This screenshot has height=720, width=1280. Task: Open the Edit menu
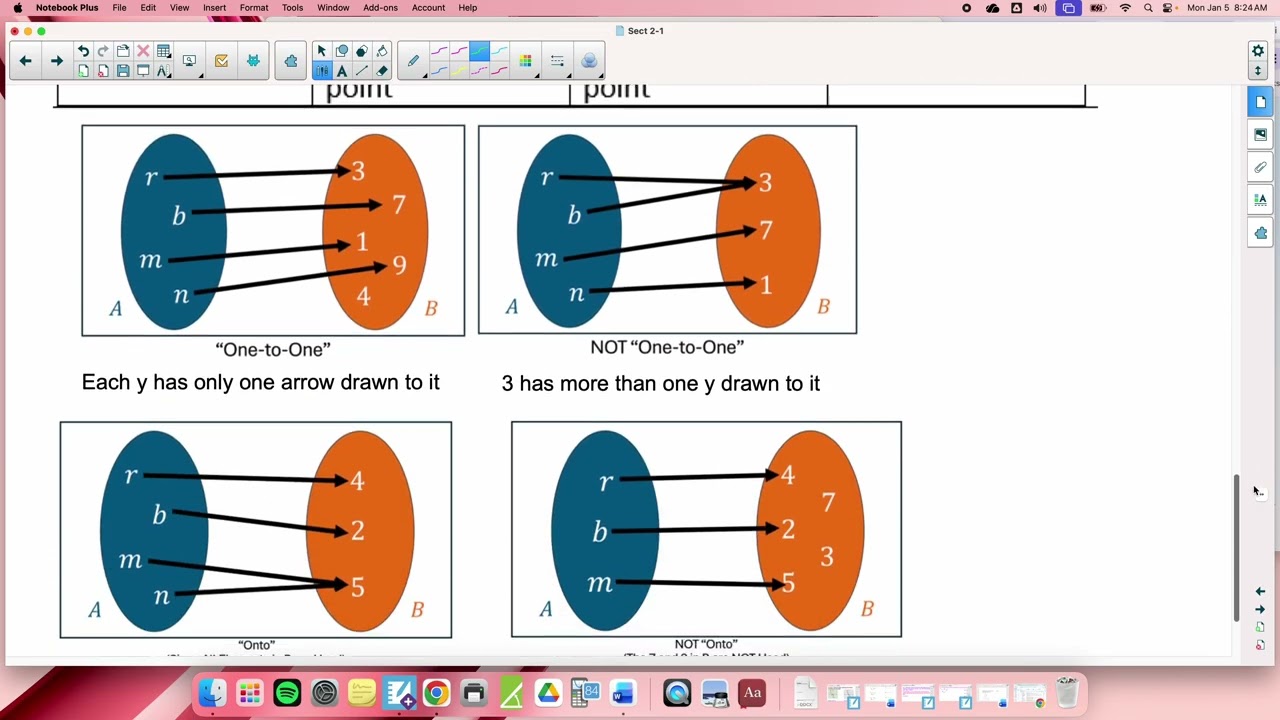click(x=148, y=8)
